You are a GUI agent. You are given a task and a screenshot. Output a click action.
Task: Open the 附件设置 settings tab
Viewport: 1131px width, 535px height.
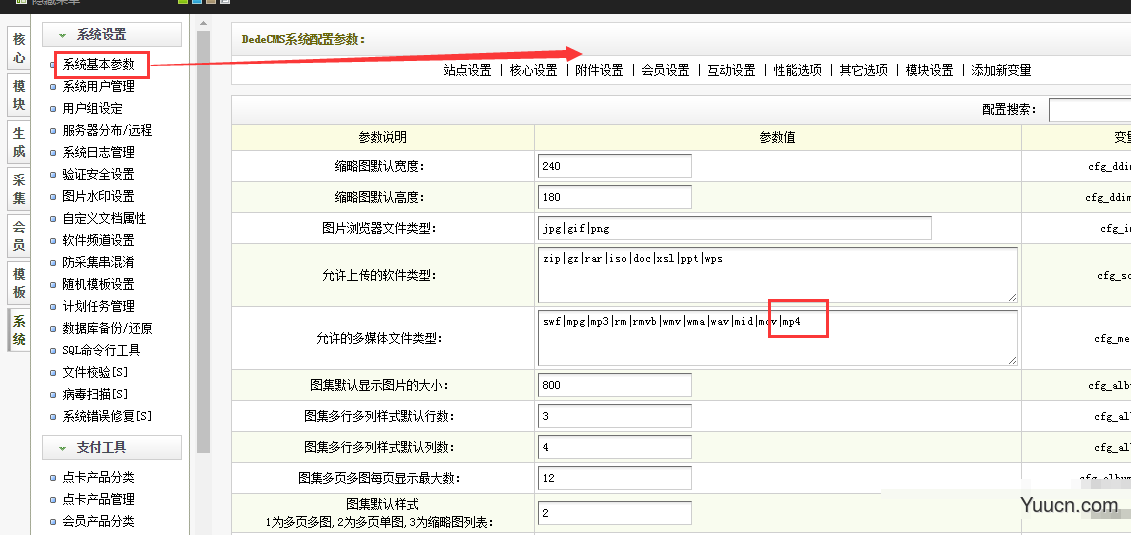tap(599, 70)
